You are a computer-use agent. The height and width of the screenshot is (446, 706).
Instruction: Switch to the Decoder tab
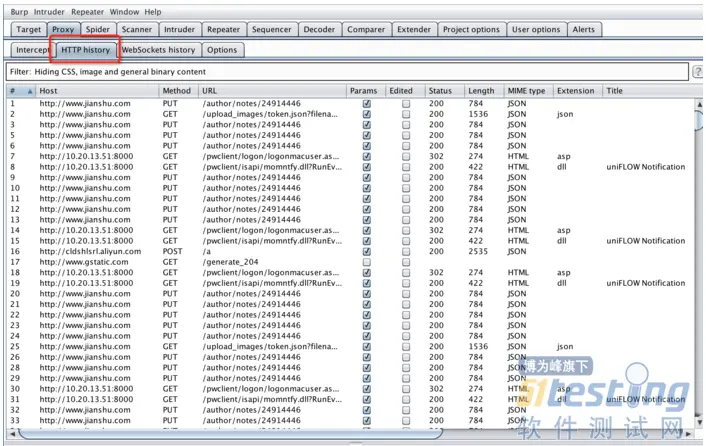319,29
